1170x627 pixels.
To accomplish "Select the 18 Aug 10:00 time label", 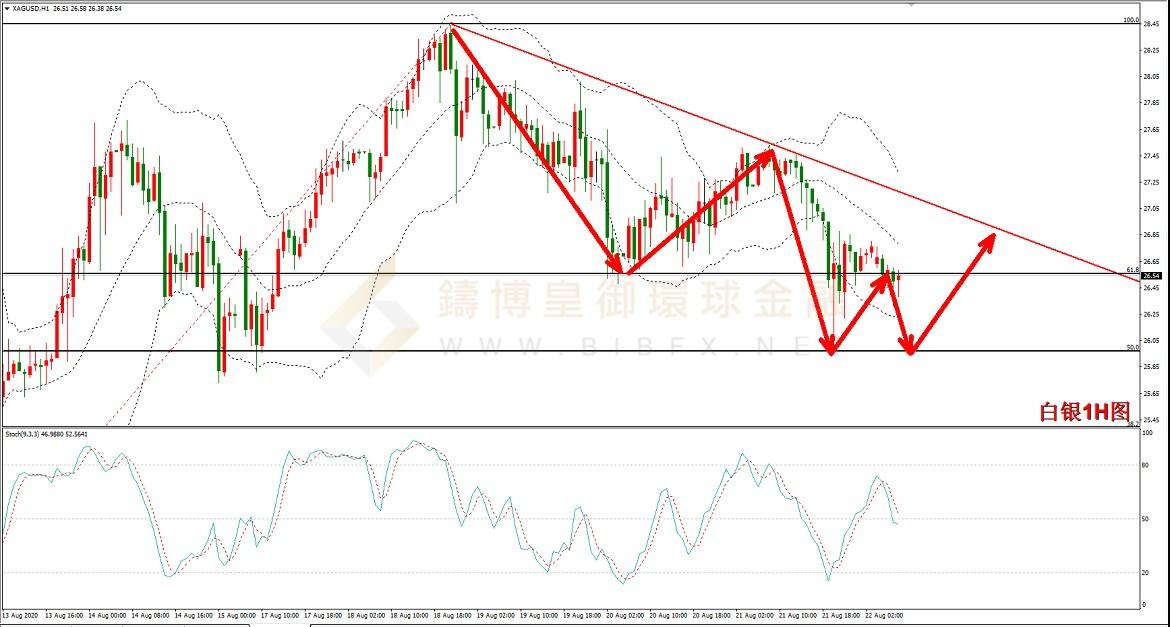I will point(409,616).
